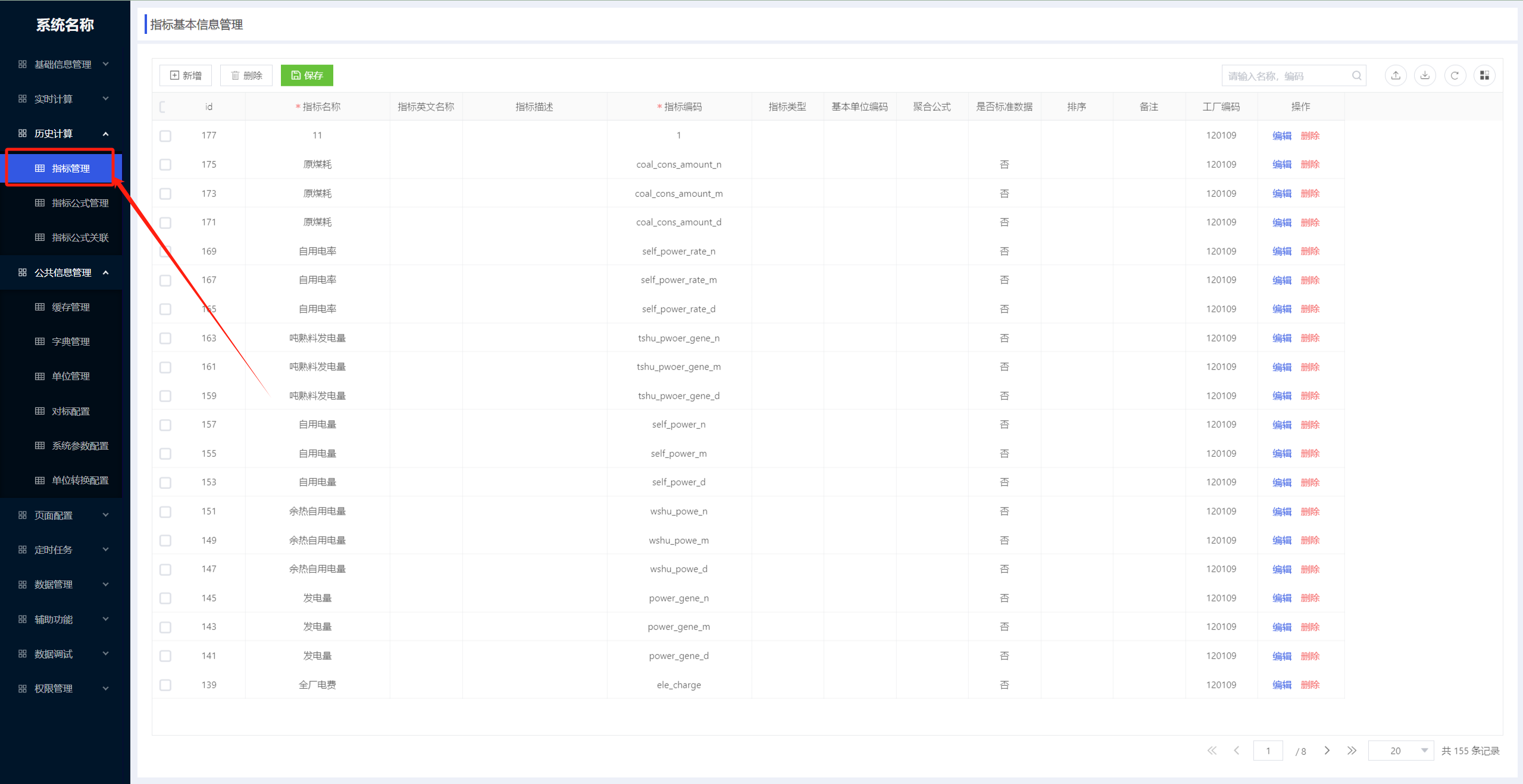Click the table icon beside 系统参数配置

coord(40,446)
